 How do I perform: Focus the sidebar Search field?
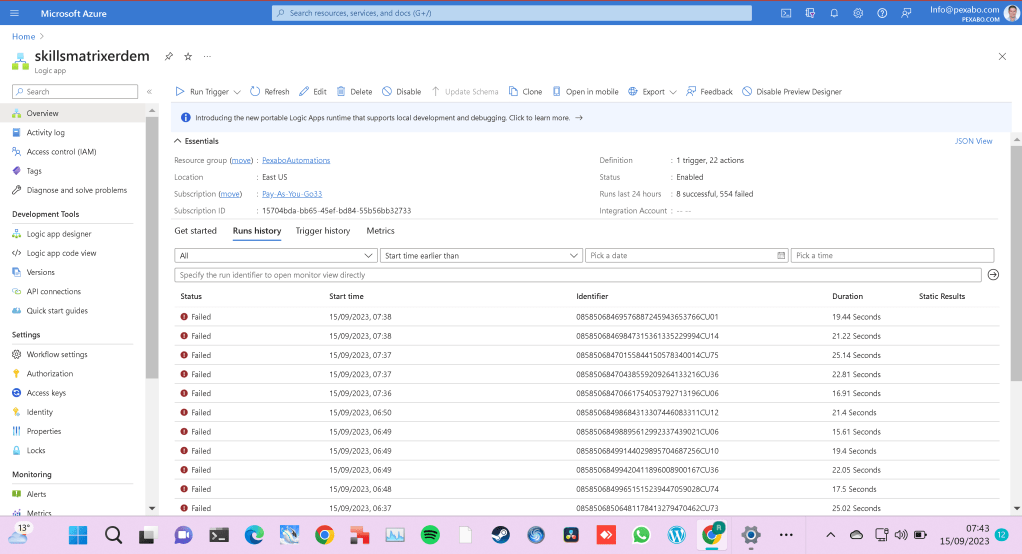point(75,92)
